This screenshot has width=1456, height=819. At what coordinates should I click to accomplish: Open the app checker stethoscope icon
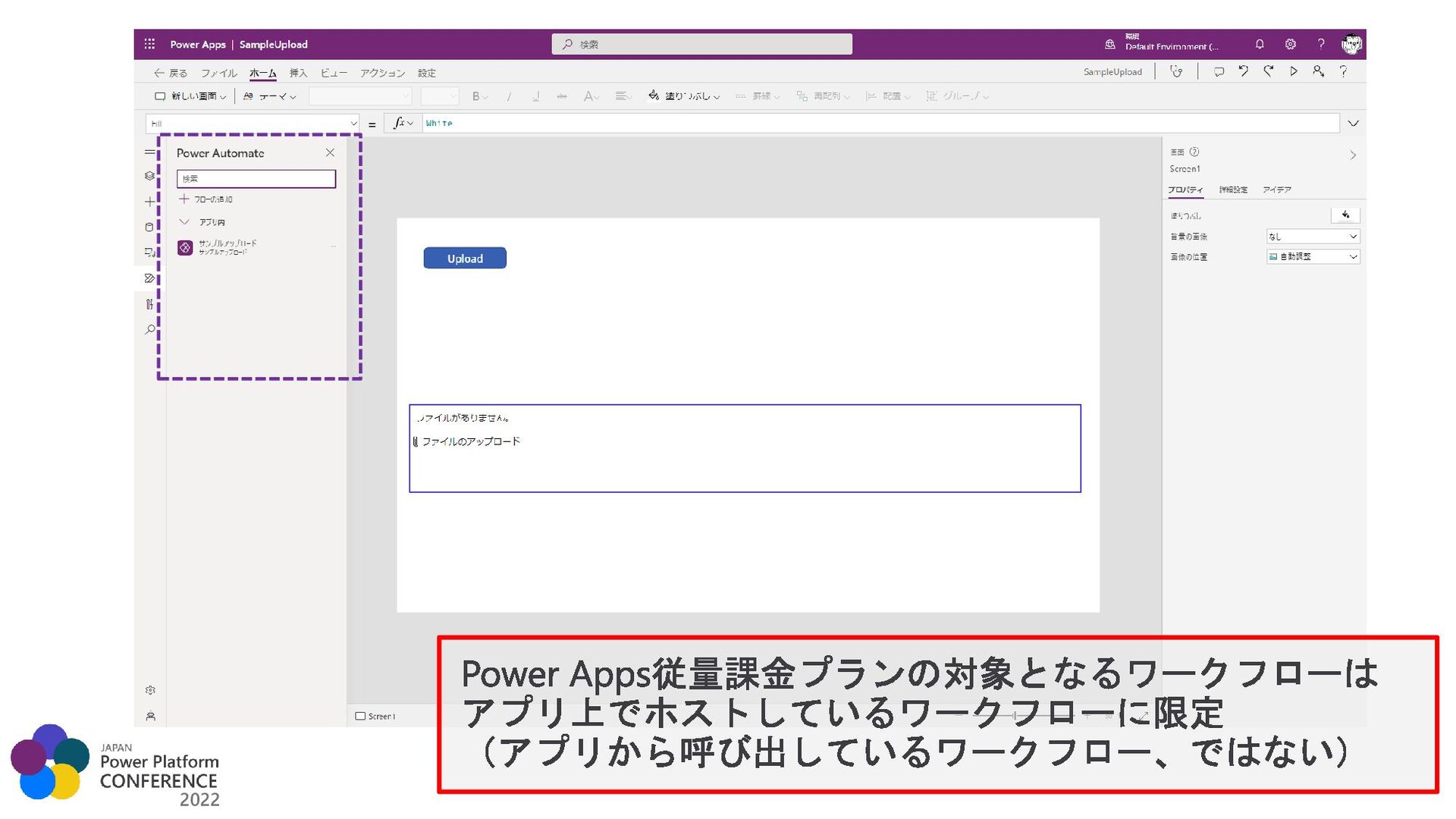1176,71
